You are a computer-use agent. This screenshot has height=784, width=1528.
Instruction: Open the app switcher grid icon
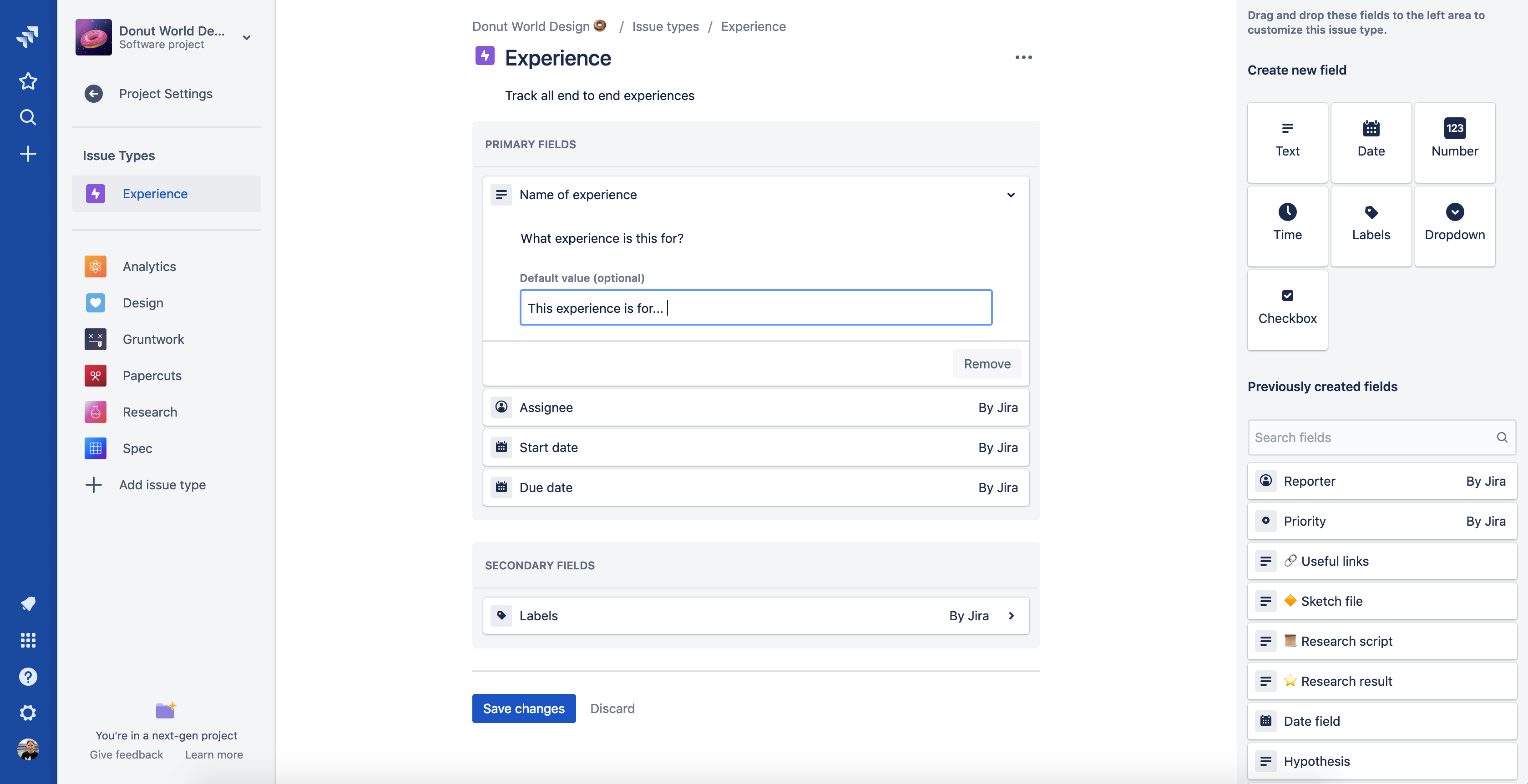tap(28, 640)
